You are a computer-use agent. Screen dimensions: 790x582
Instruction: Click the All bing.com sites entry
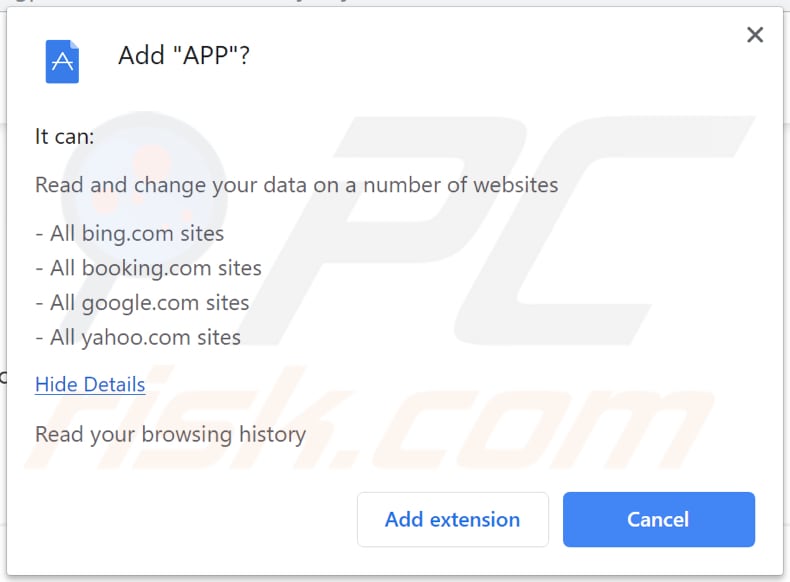tap(129, 234)
